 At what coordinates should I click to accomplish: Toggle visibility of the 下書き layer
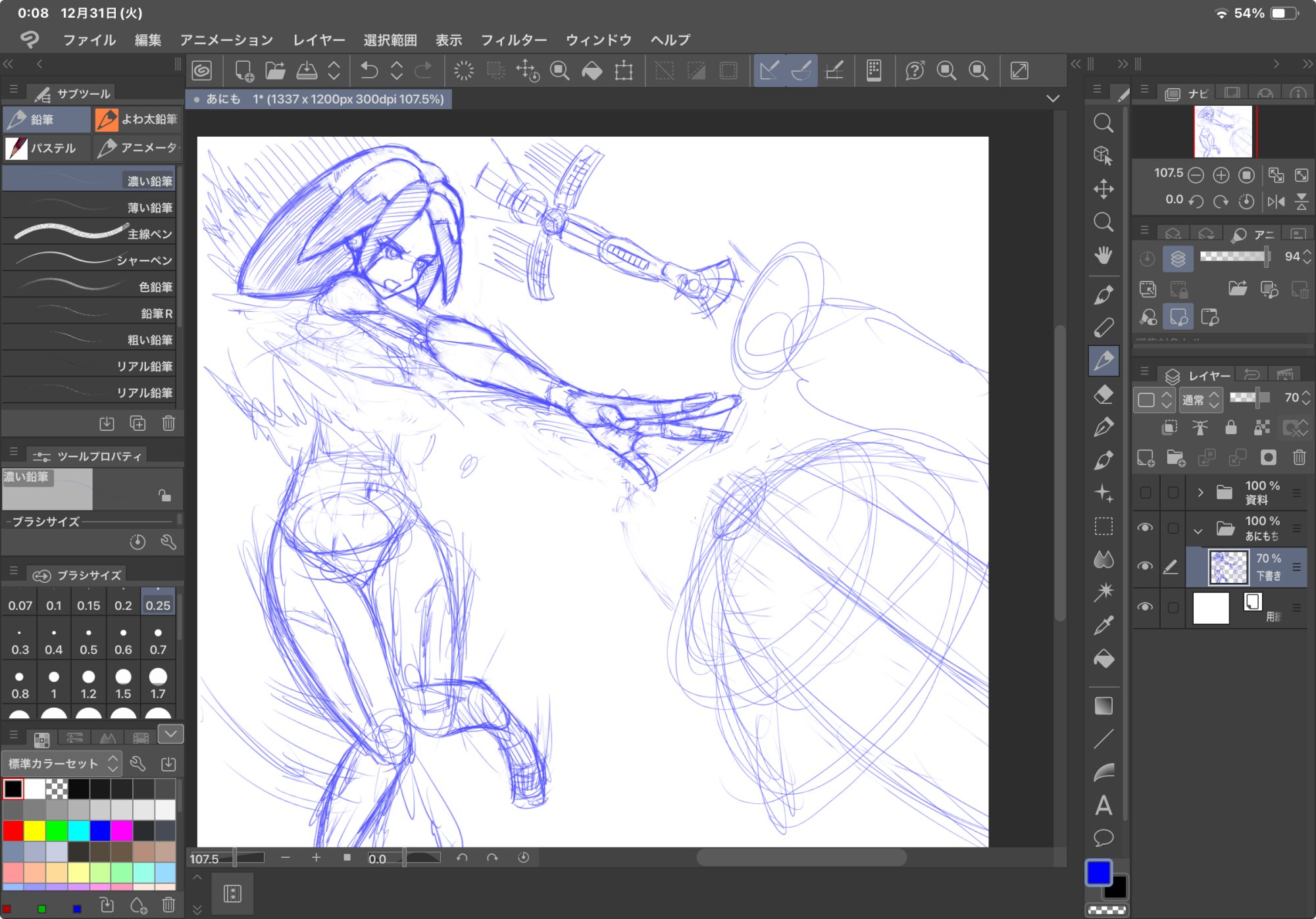coord(1145,566)
